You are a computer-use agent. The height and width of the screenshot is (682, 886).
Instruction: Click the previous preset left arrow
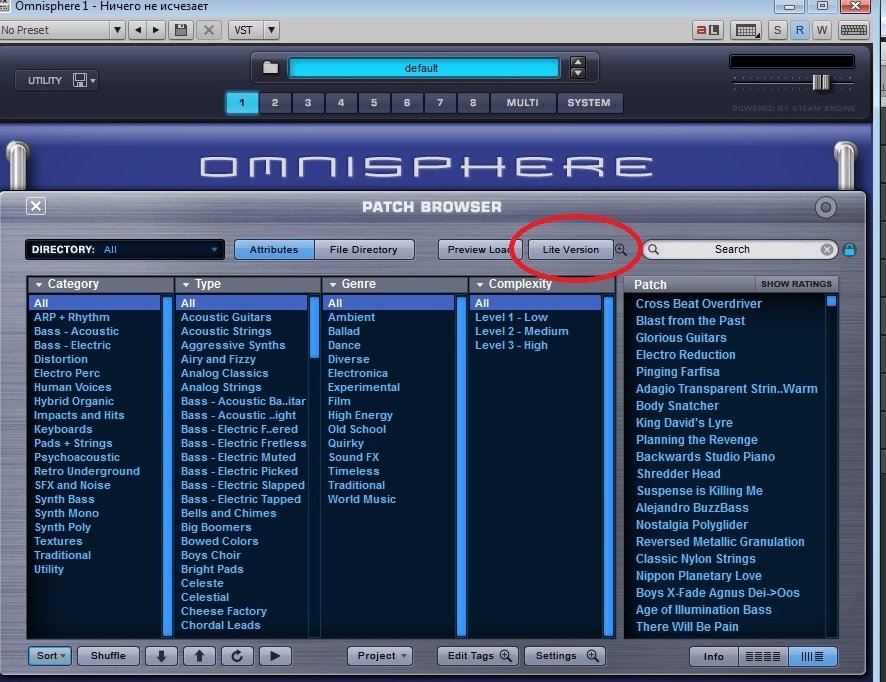pos(138,30)
